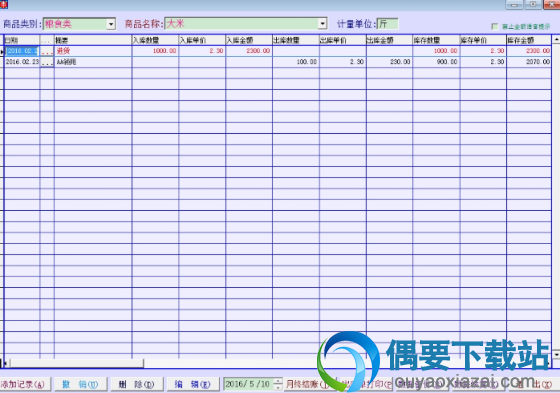
Task: Click the 入库单价 column header
Action: point(202,40)
